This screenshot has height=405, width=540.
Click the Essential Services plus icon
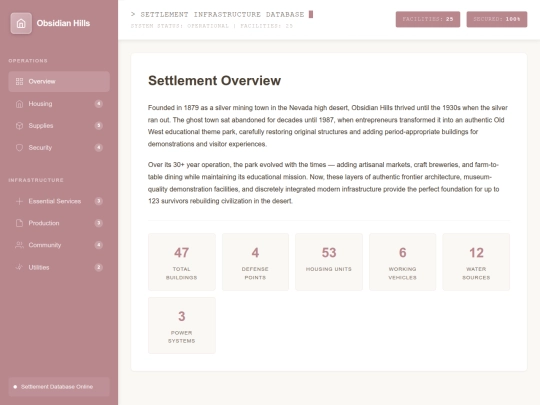19,201
